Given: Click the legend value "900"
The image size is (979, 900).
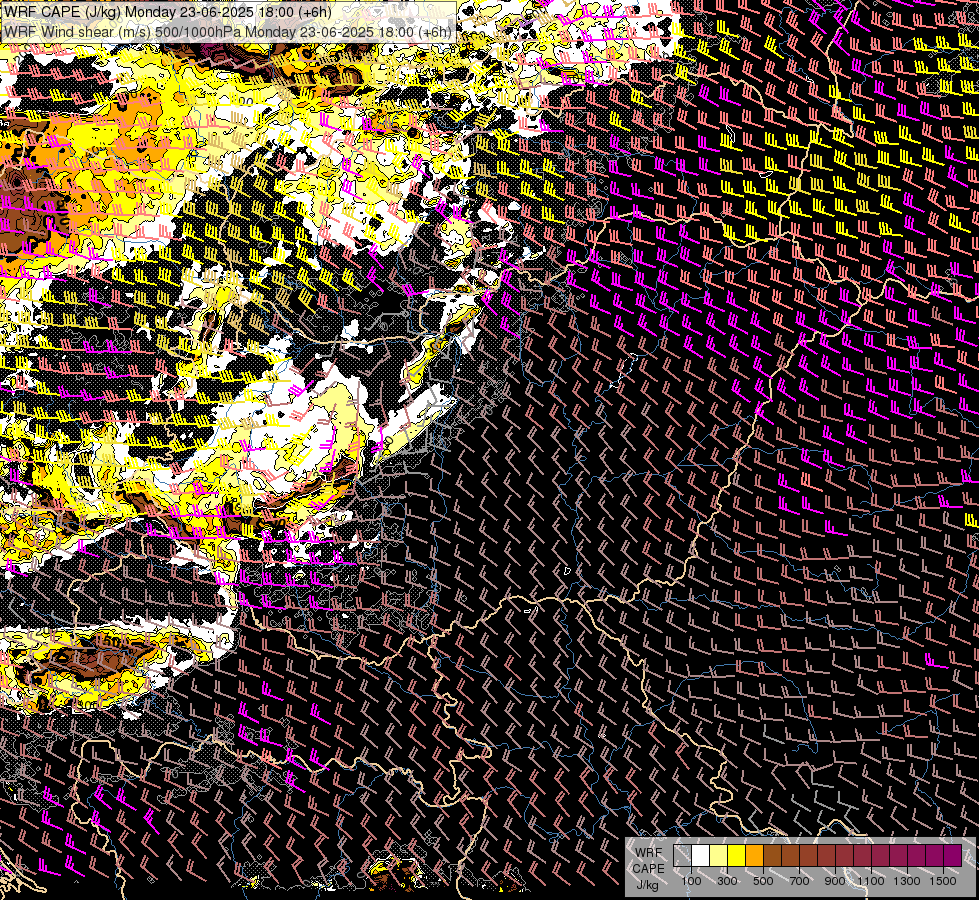Looking at the screenshot, I should click(835, 881).
